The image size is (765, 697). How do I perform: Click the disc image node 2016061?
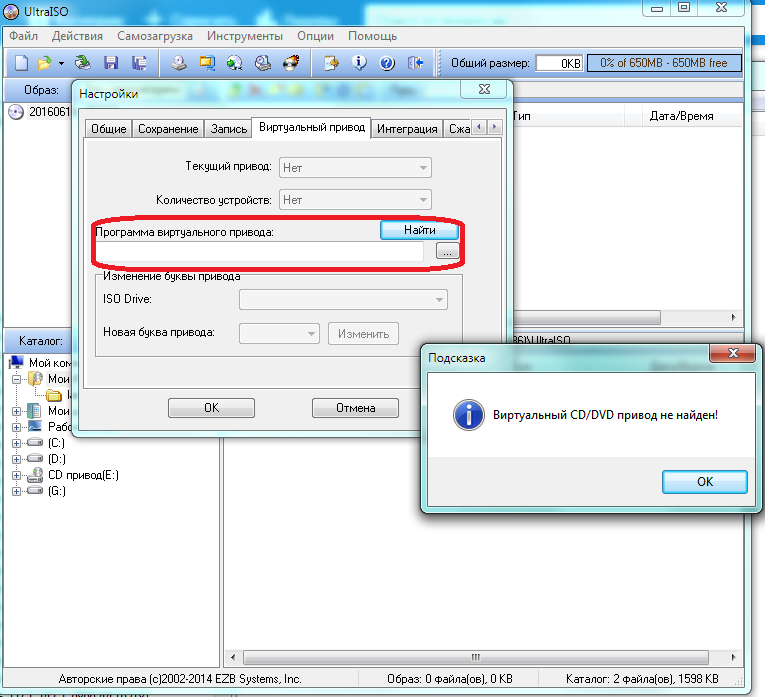coord(49,112)
